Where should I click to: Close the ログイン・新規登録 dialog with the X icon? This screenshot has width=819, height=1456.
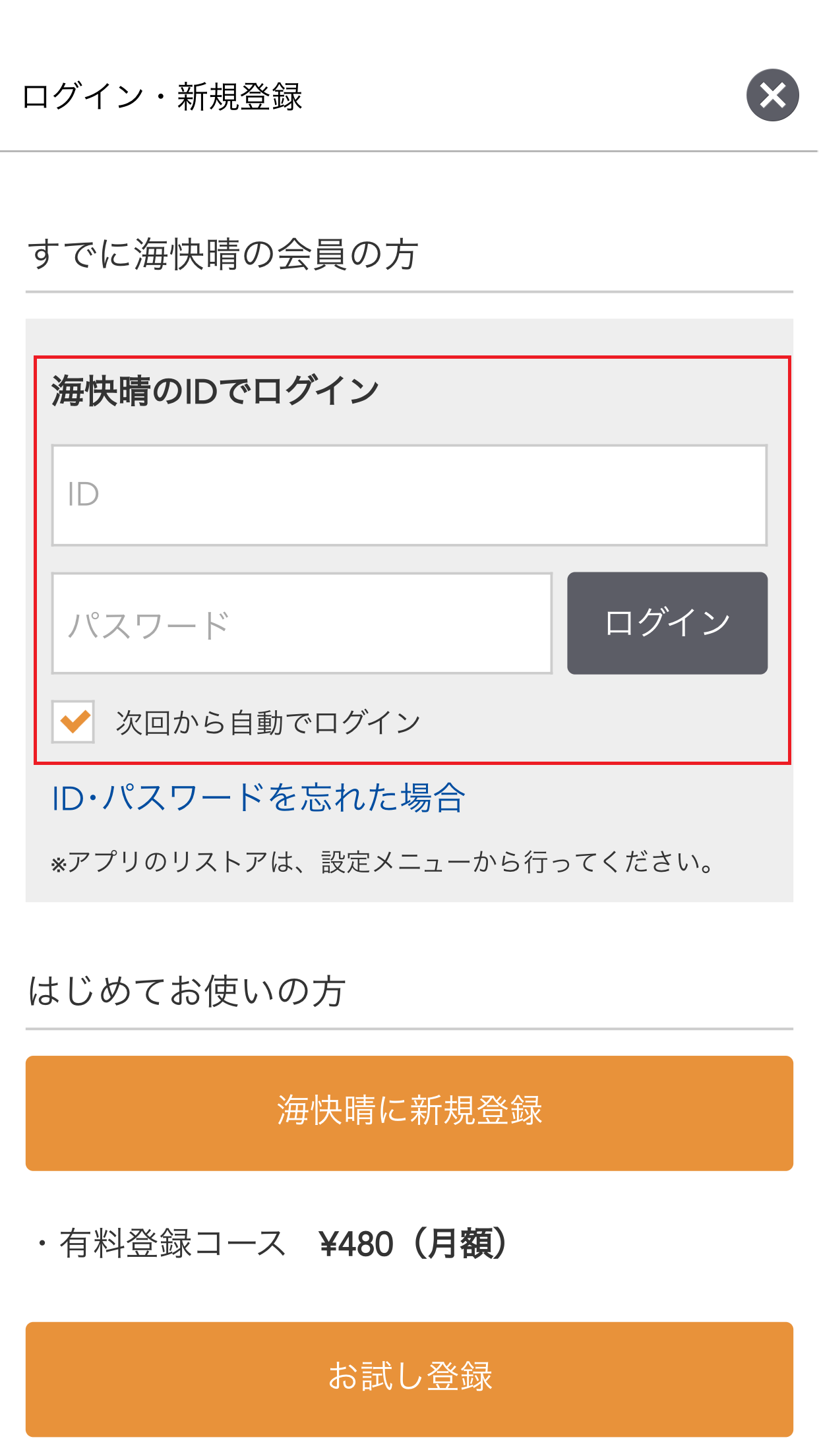(x=772, y=95)
